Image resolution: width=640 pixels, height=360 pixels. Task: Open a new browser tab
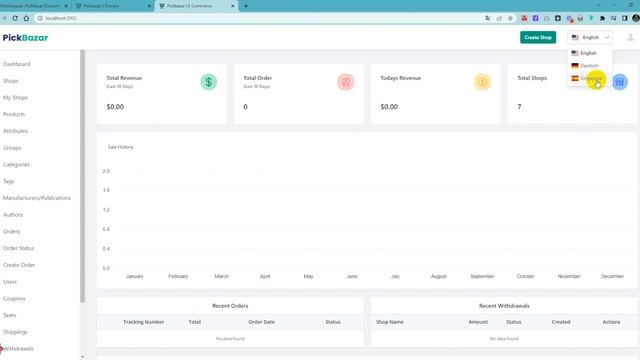(x=246, y=6)
